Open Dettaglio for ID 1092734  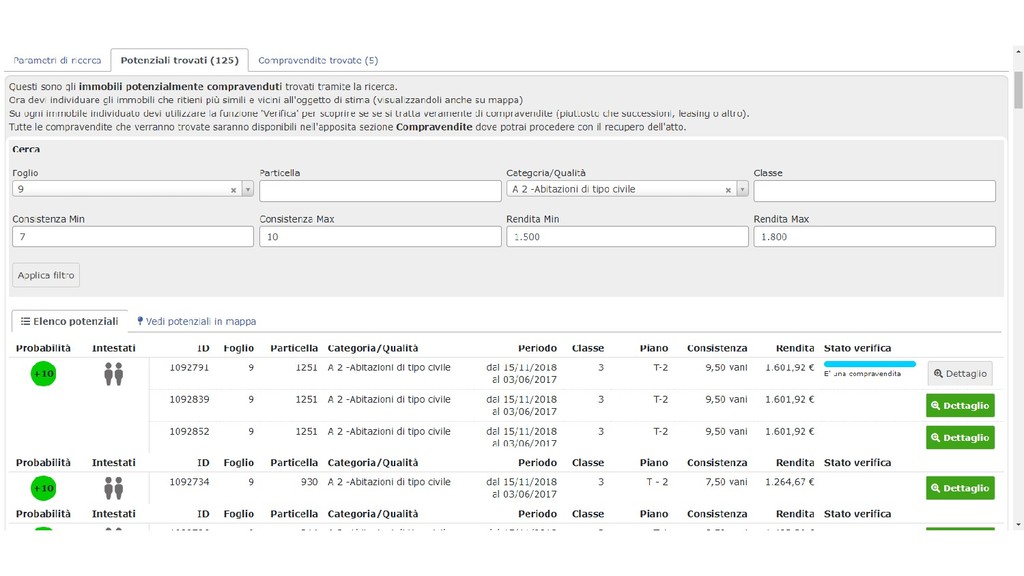(960, 488)
